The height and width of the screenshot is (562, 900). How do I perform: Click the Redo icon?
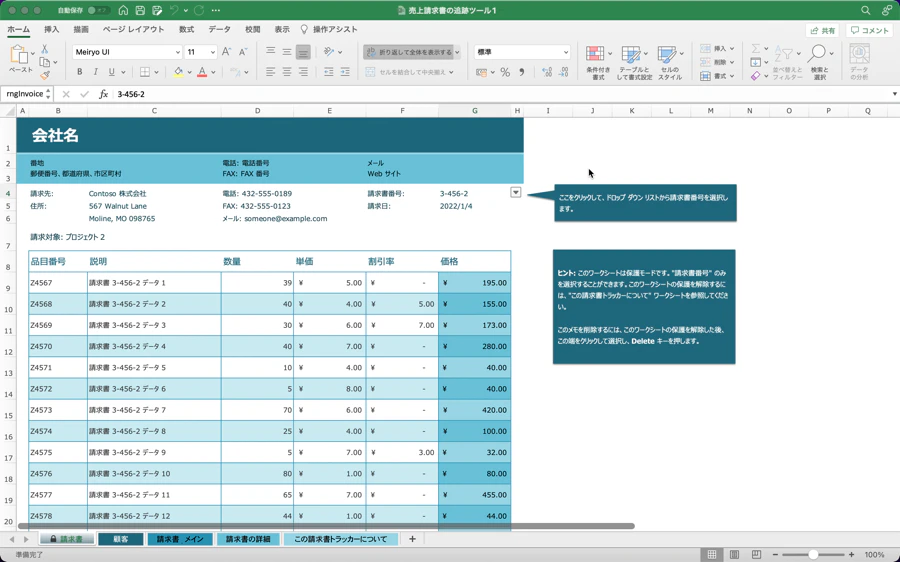199,10
